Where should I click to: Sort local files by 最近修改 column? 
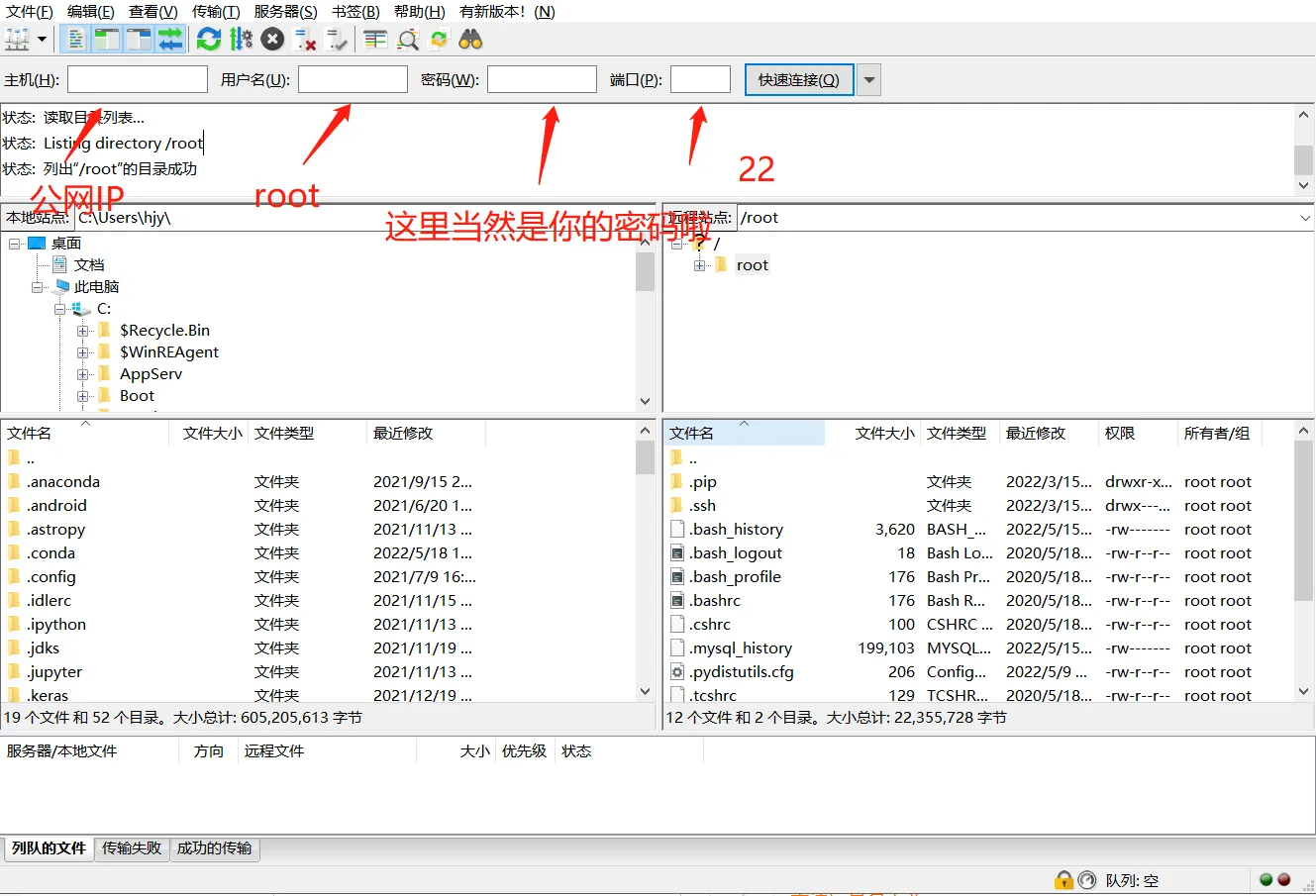coord(426,434)
